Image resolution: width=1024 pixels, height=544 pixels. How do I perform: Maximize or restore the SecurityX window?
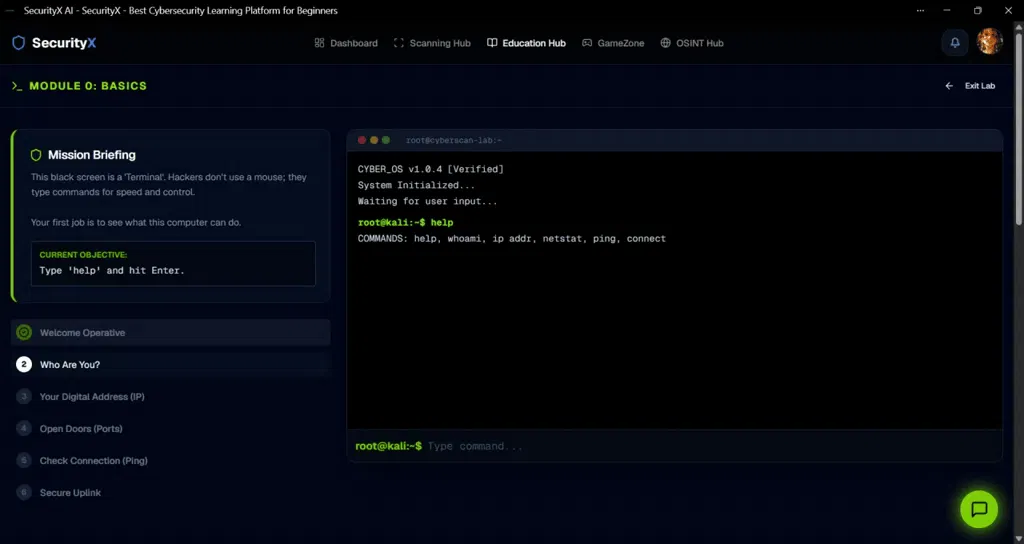coord(978,10)
